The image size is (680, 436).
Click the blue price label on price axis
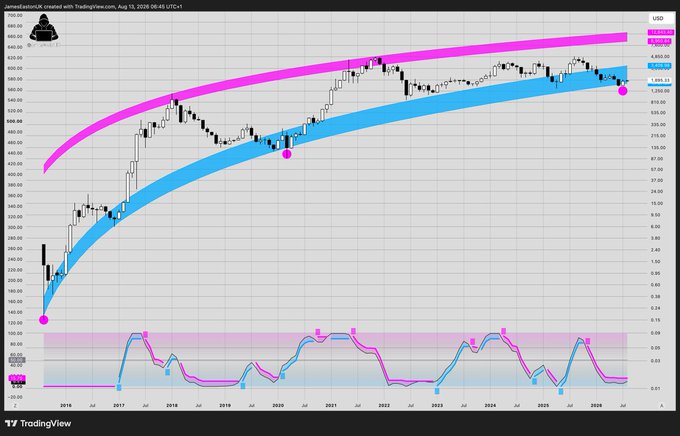pos(660,66)
